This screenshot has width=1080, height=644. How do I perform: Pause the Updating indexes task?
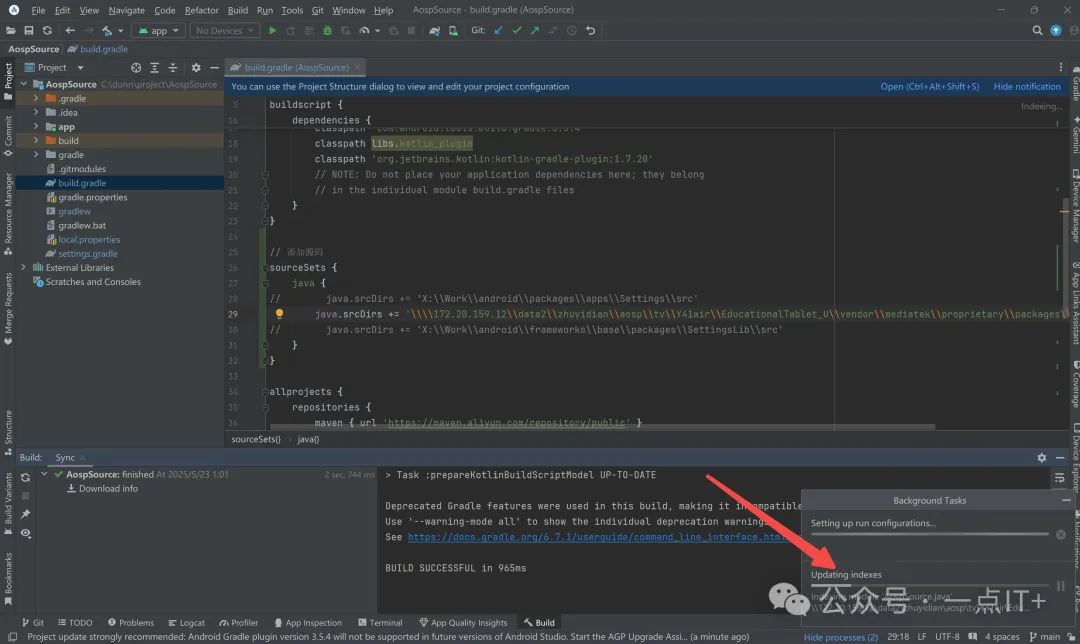(1061, 586)
